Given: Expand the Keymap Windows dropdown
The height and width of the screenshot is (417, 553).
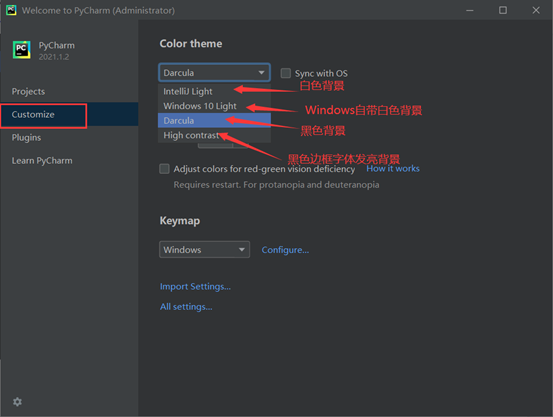Looking at the screenshot, I should 205,249.
